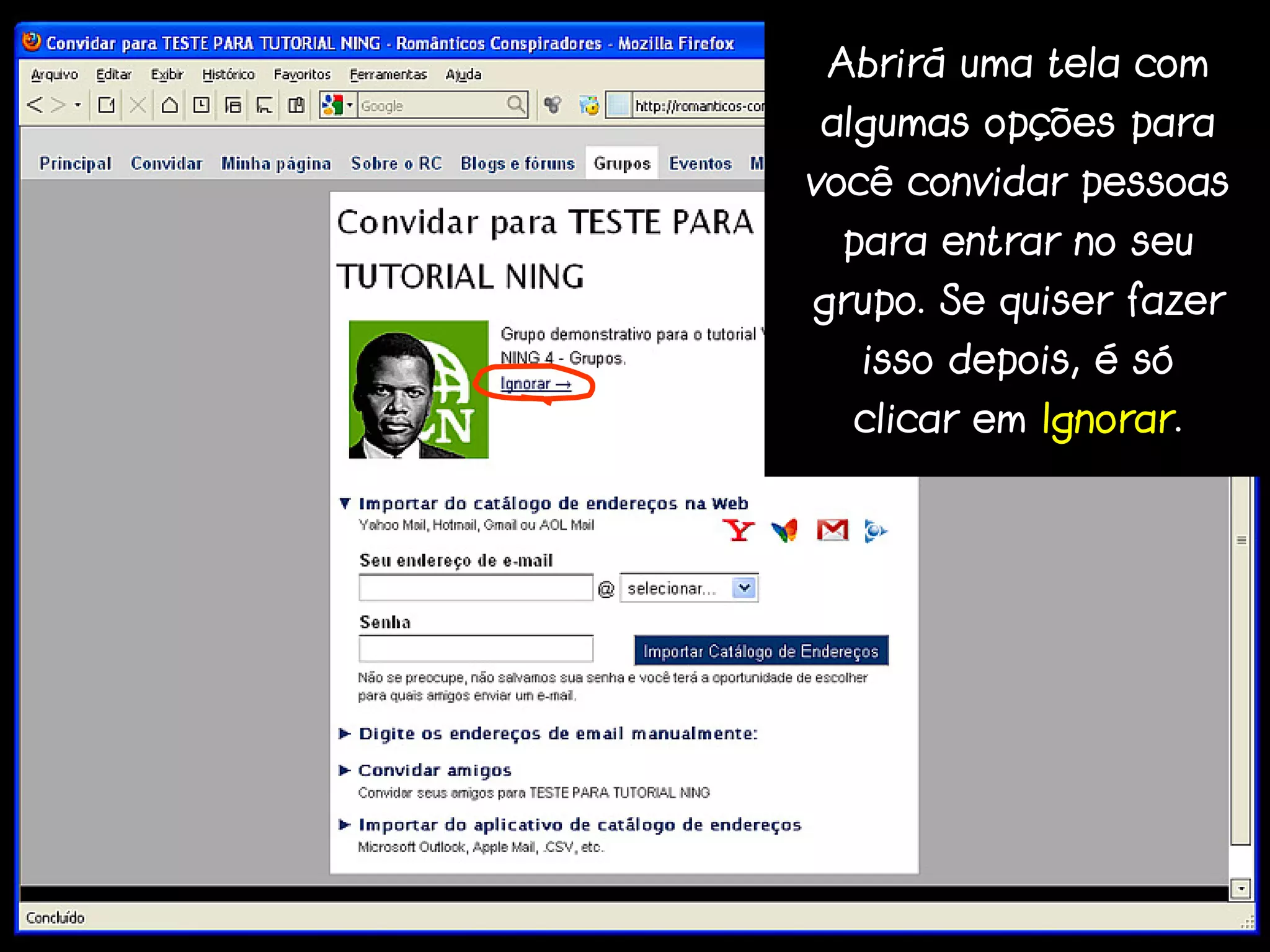1270x952 pixels.
Task: Click the scrollbar down arrow
Action: (1241, 889)
